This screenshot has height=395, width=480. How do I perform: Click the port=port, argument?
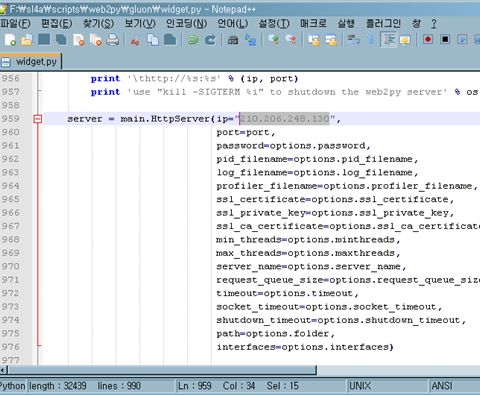246,132
